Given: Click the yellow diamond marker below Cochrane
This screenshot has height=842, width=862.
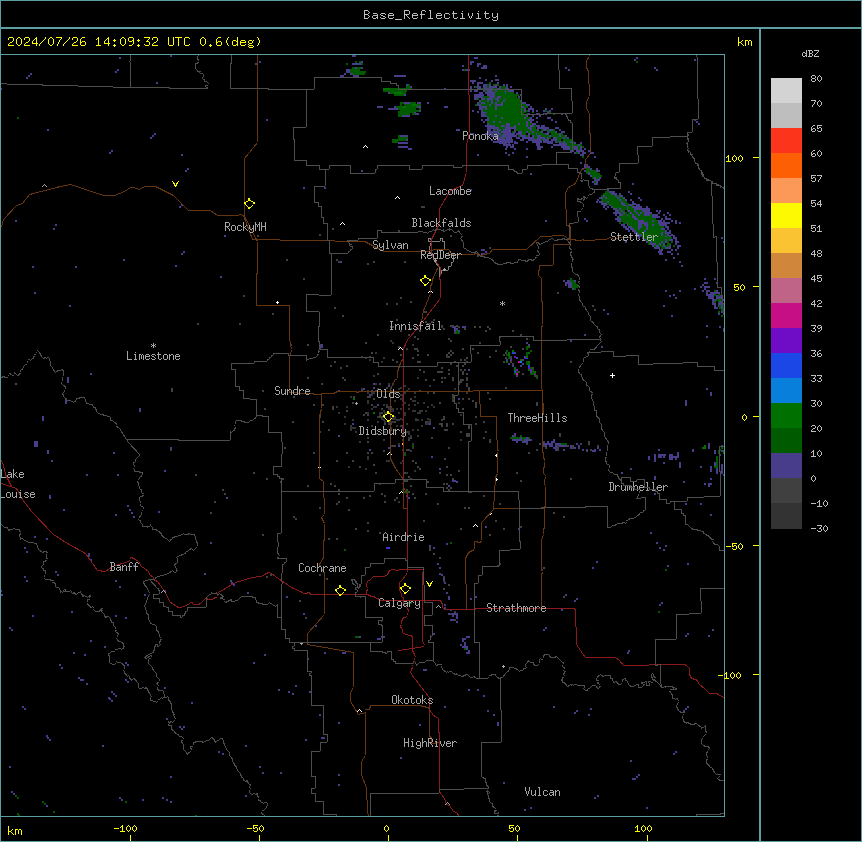Looking at the screenshot, I should [340, 590].
